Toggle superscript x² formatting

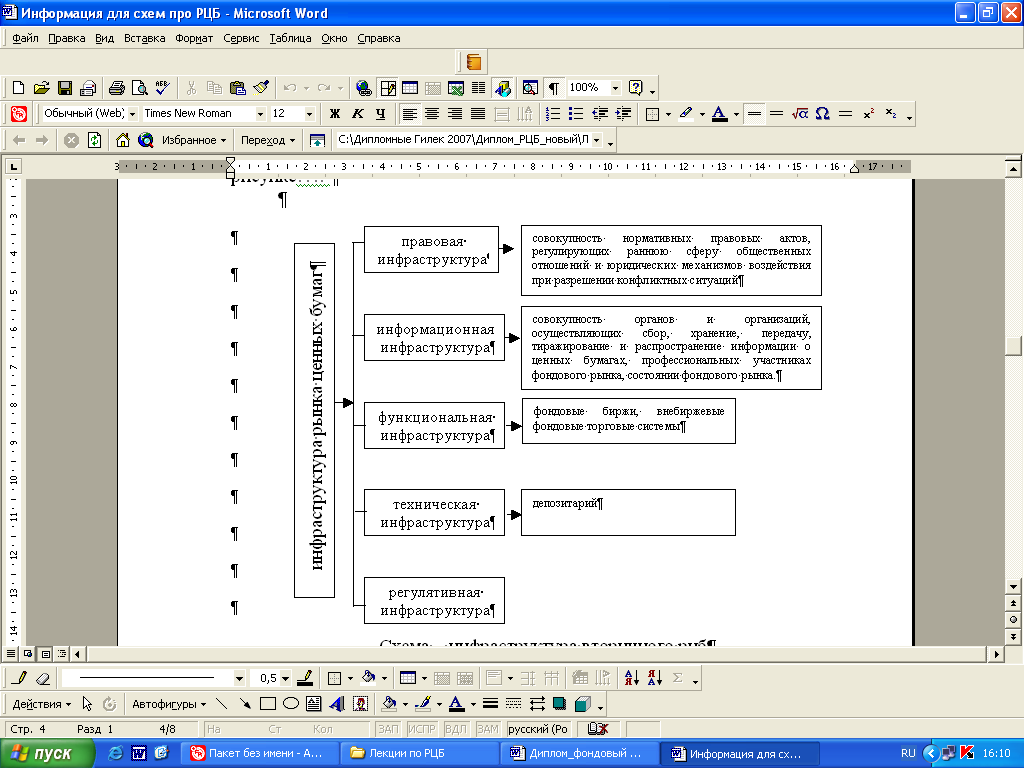click(869, 114)
